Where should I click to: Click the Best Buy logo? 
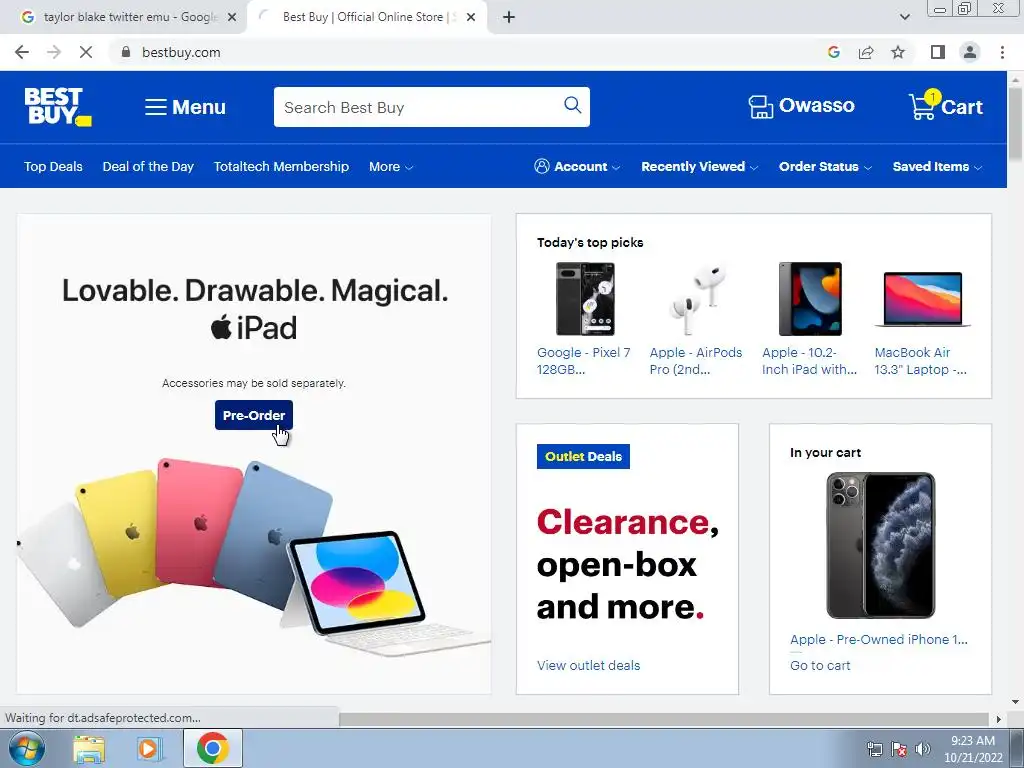[x=57, y=106]
